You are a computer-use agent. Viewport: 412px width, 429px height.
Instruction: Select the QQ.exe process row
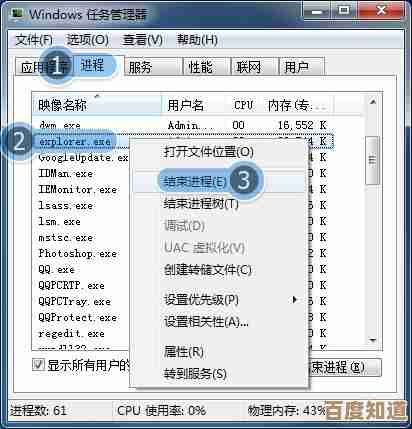[x=57, y=269]
